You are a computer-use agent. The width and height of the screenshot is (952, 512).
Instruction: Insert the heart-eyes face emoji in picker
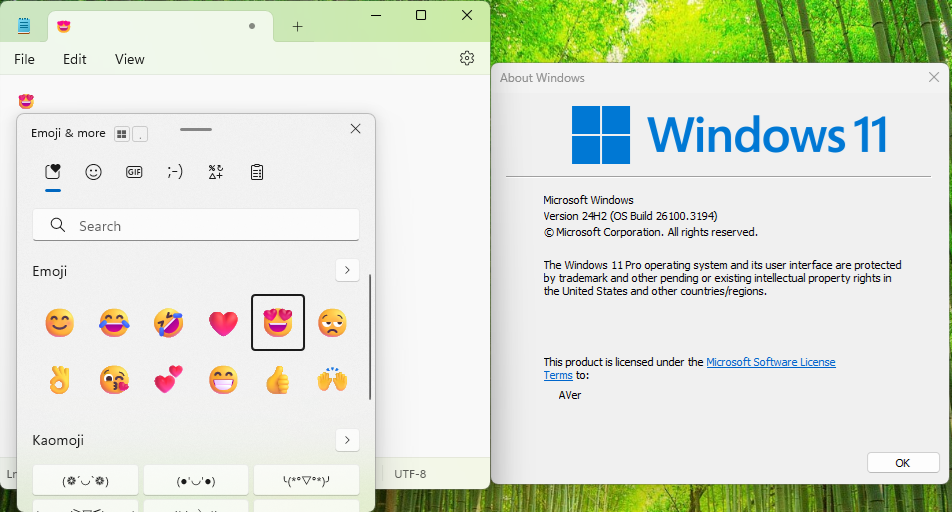click(x=278, y=323)
